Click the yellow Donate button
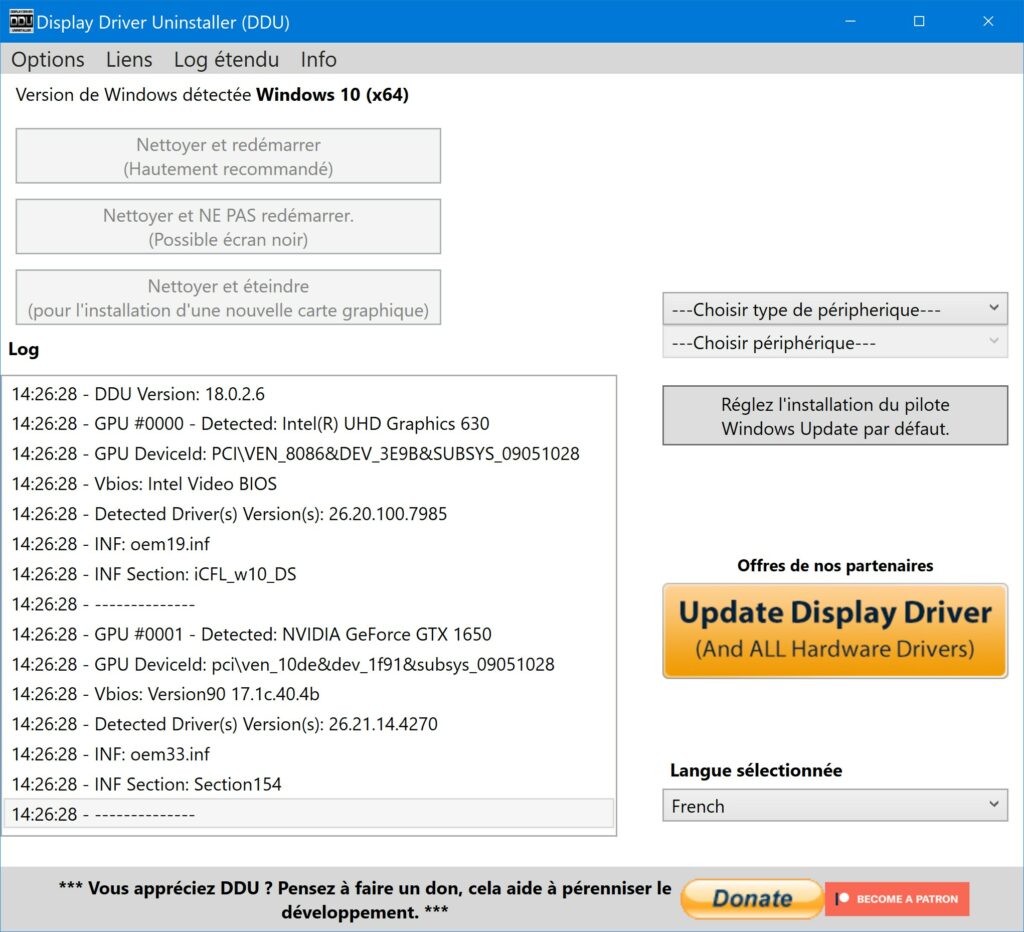Viewport: 1024px width, 932px height. click(x=752, y=899)
